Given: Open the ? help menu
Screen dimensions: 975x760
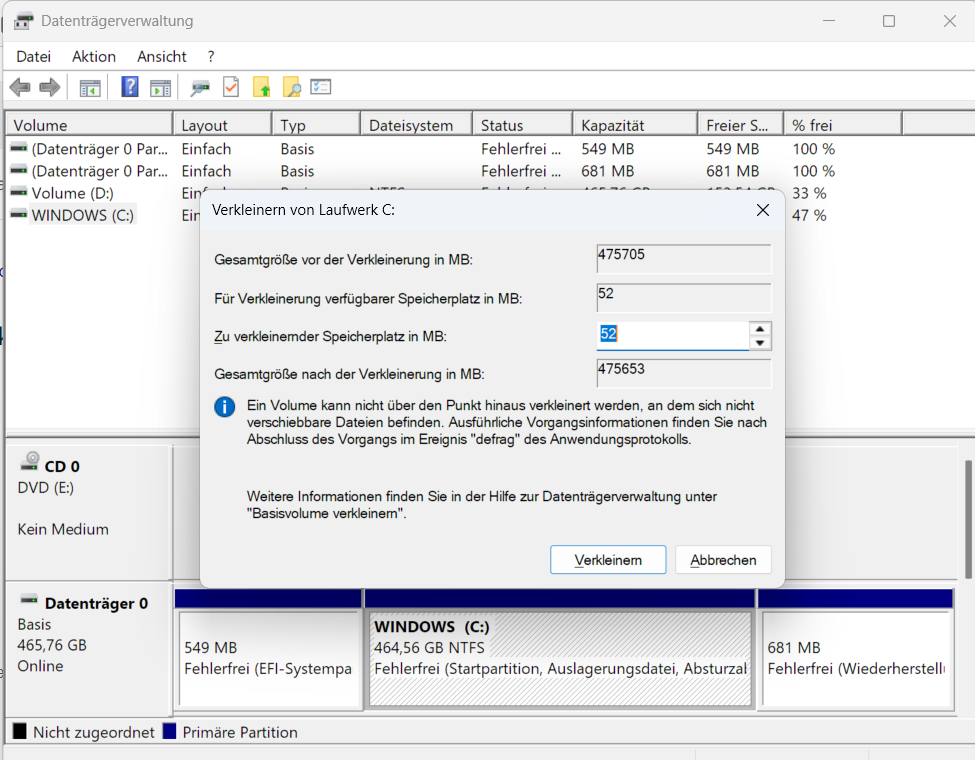Looking at the screenshot, I should pos(211,57).
